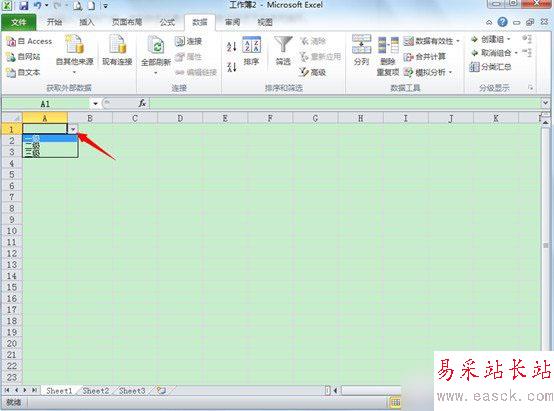Click 数据有效性 (Data Validation) icon

(409, 41)
